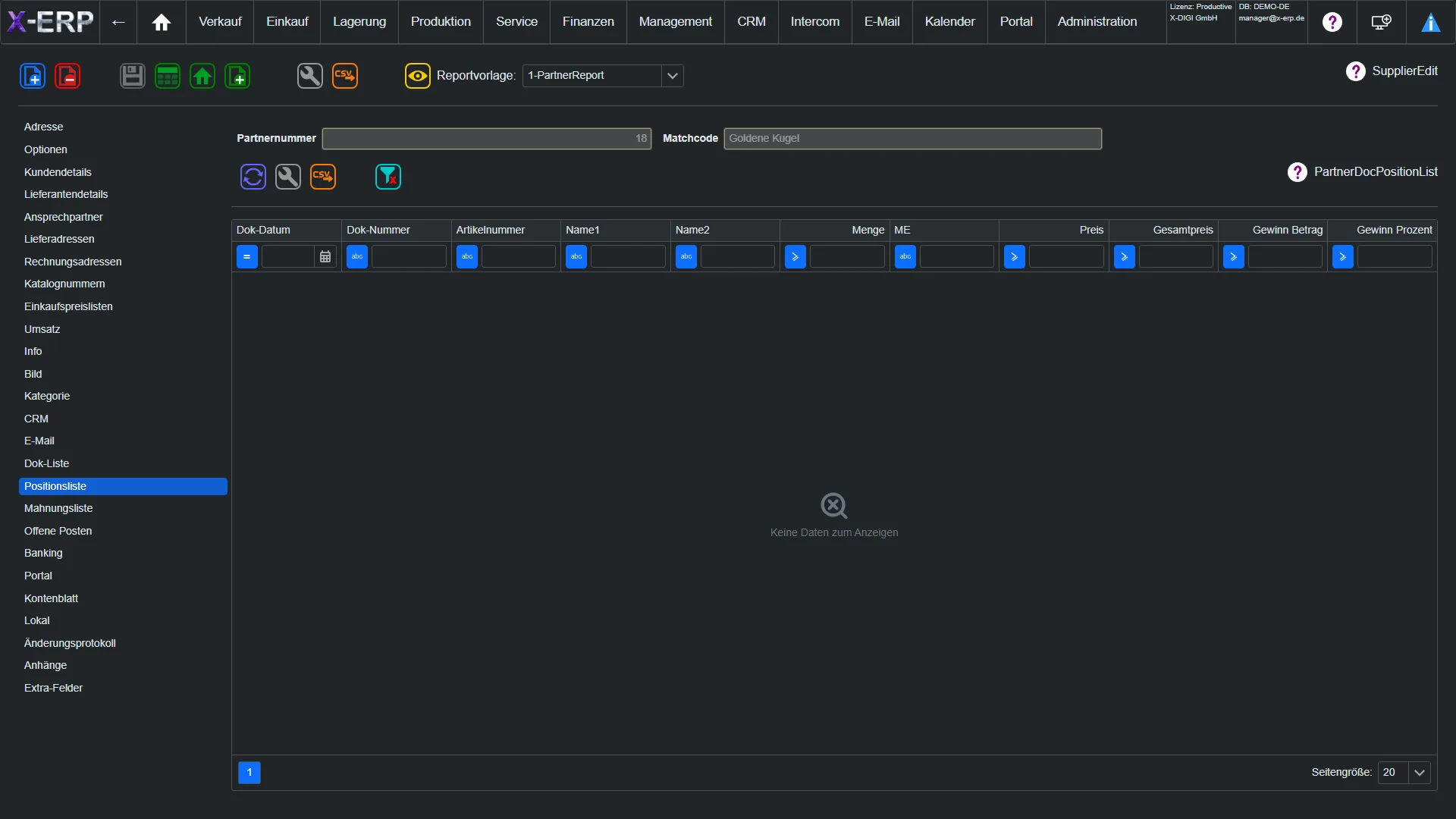
Task: Click the Matchcode field Goldene Kugel
Action: [x=912, y=139]
